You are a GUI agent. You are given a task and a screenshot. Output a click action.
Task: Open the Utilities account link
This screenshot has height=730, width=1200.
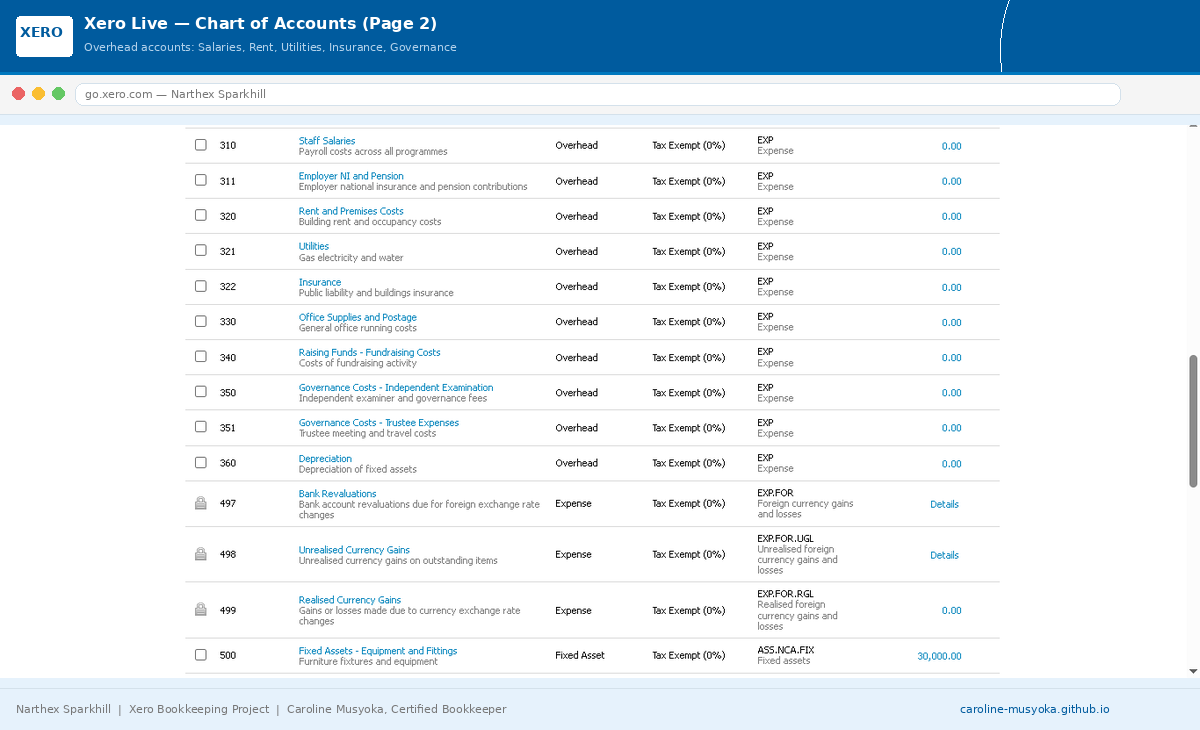[314, 246]
